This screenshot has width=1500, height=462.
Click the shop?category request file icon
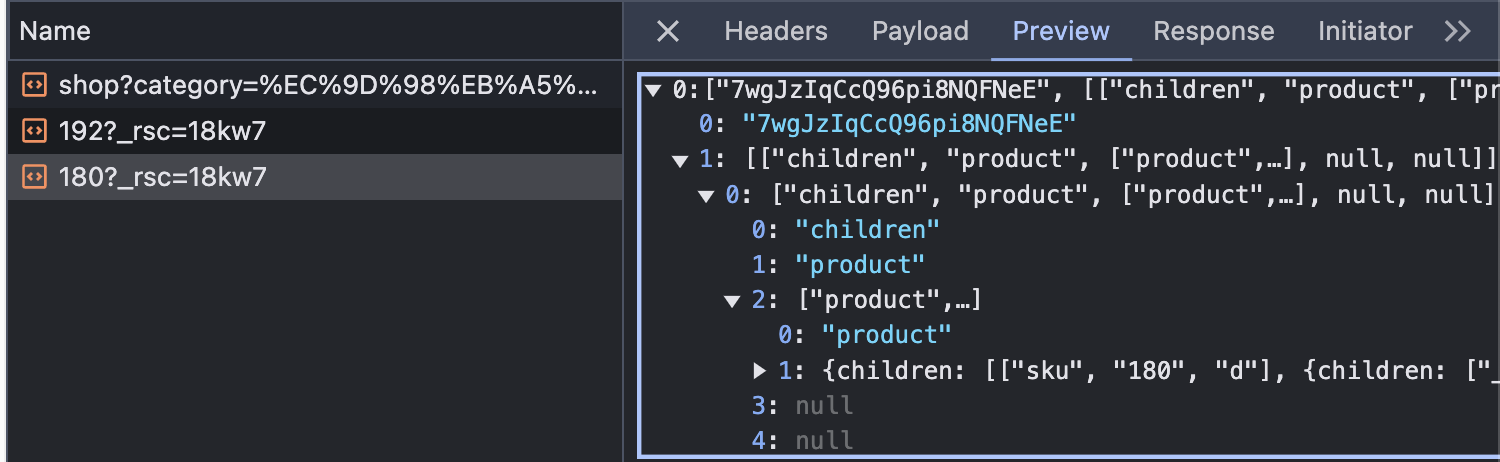click(34, 85)
